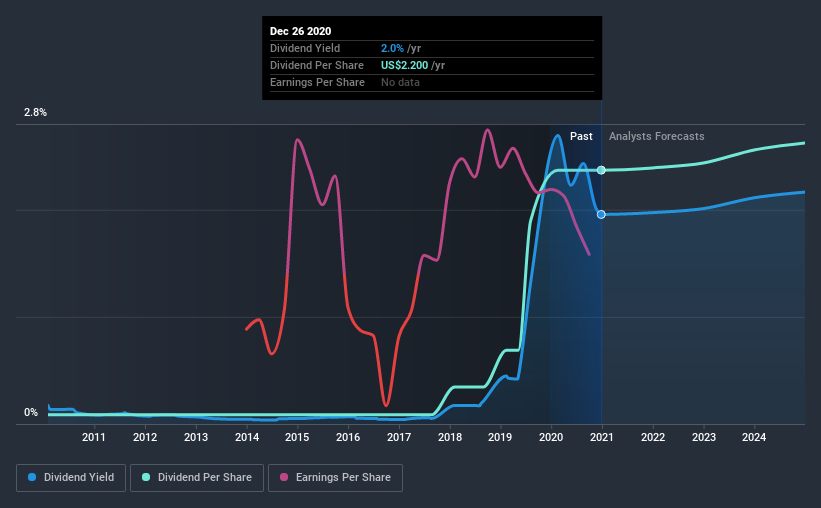
Task: Click the 'US$2.200' dividend per share value
Action: [404, 65]
